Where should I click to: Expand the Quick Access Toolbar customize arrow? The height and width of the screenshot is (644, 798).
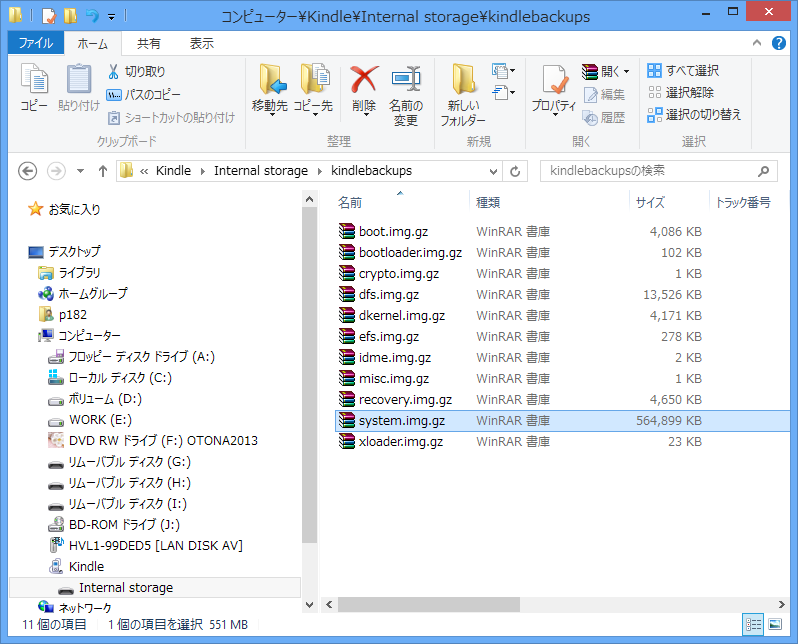111,16
